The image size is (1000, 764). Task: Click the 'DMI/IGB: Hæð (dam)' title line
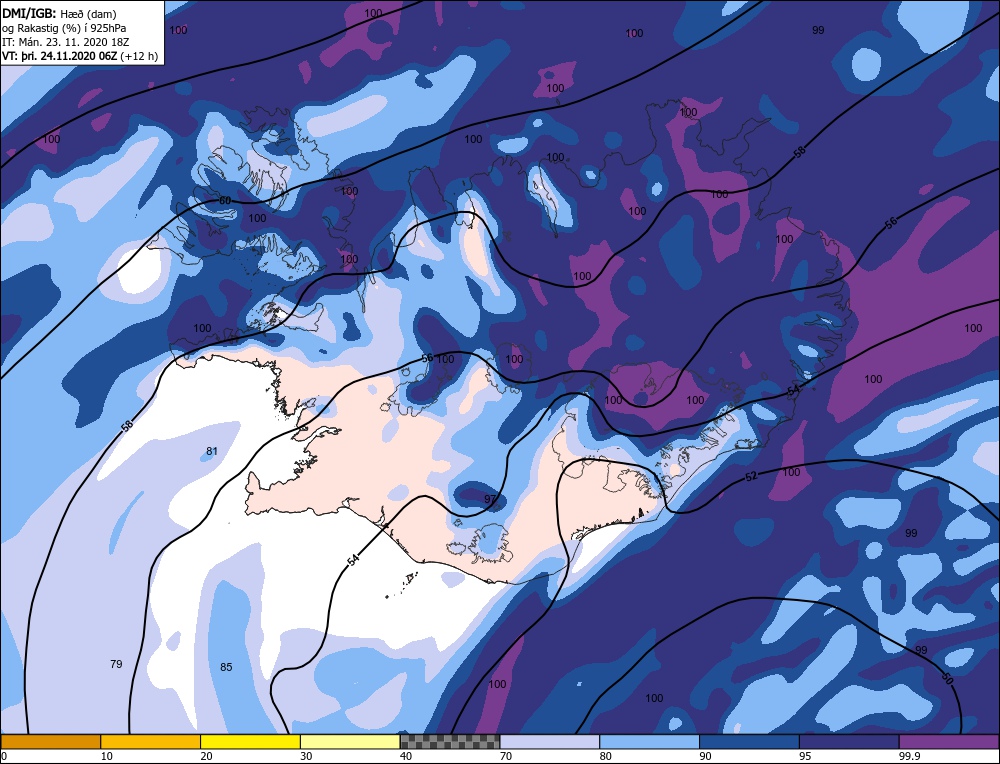point(59,14)
